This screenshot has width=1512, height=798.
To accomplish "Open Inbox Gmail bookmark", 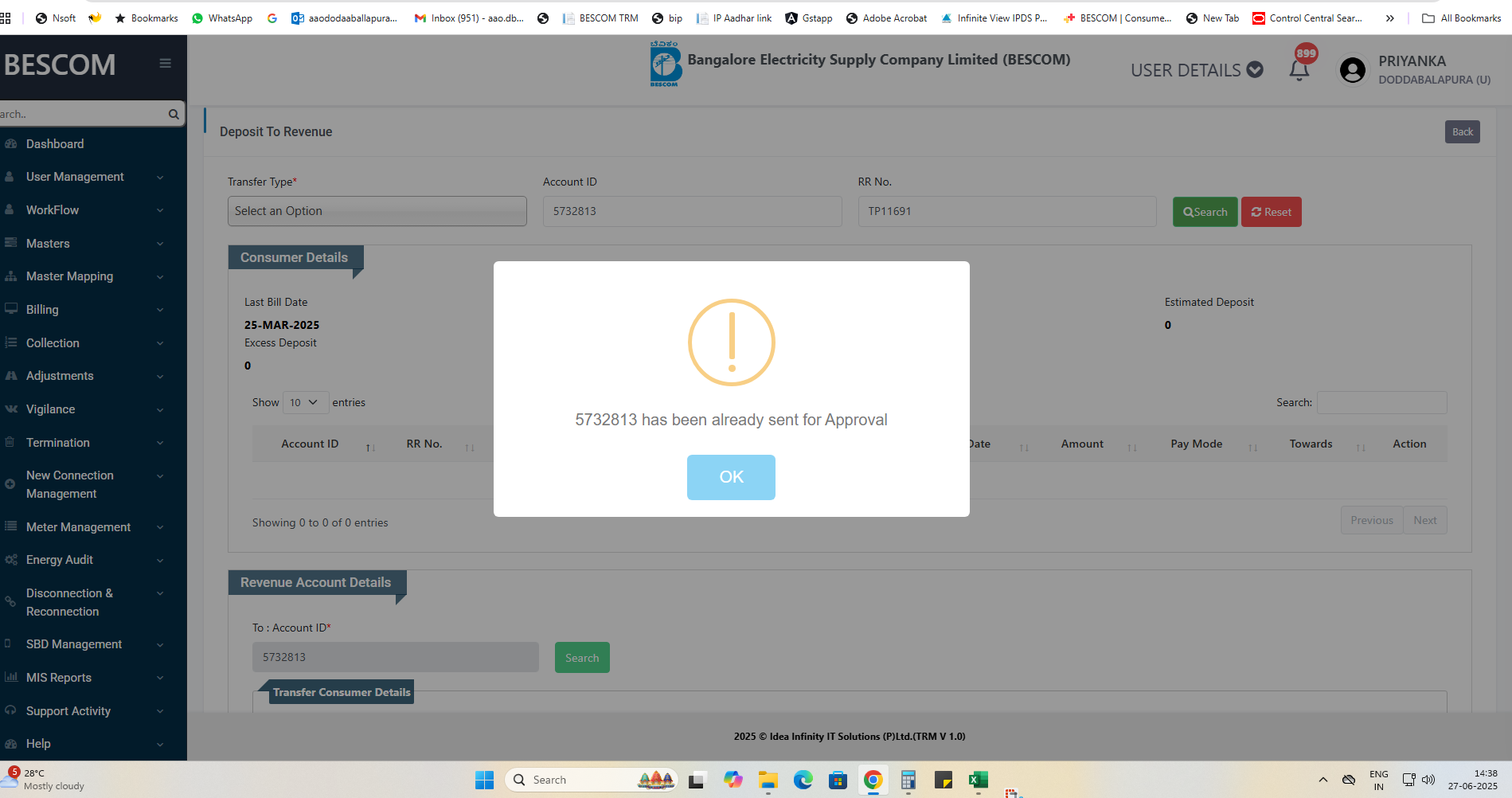I will (x=470, y=18).
